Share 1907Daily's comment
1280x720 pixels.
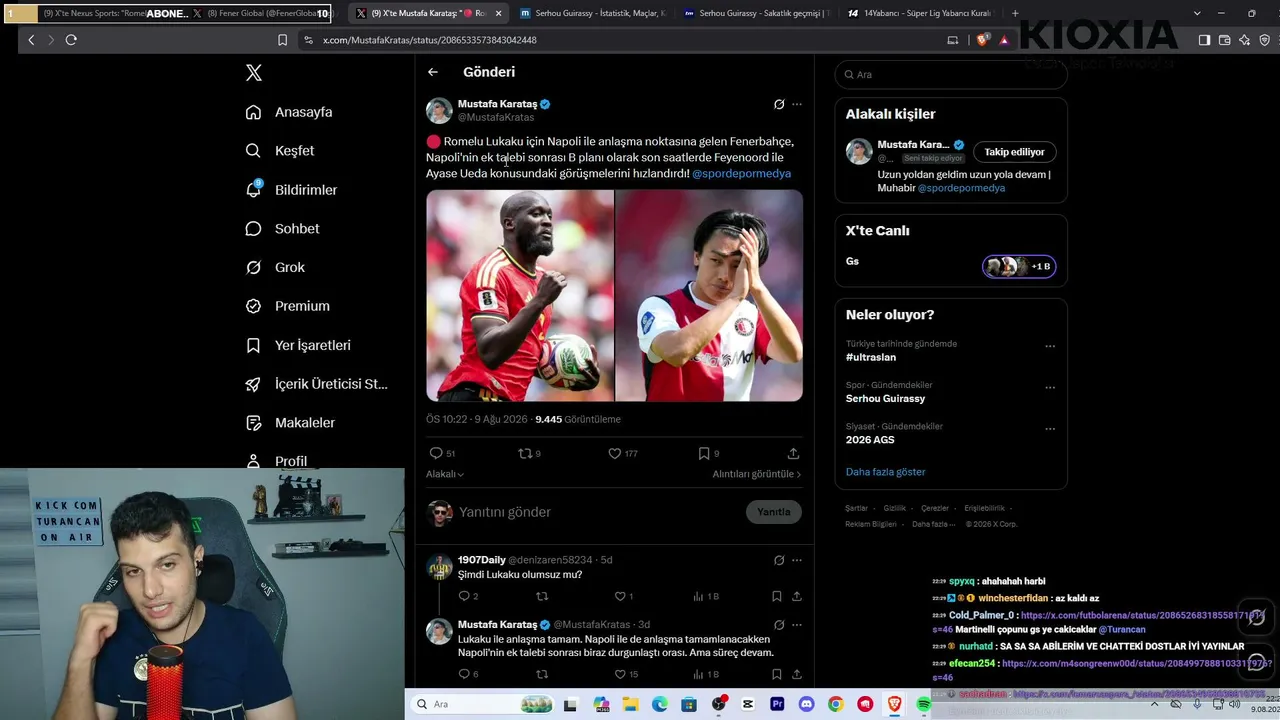tap(797, 596)
